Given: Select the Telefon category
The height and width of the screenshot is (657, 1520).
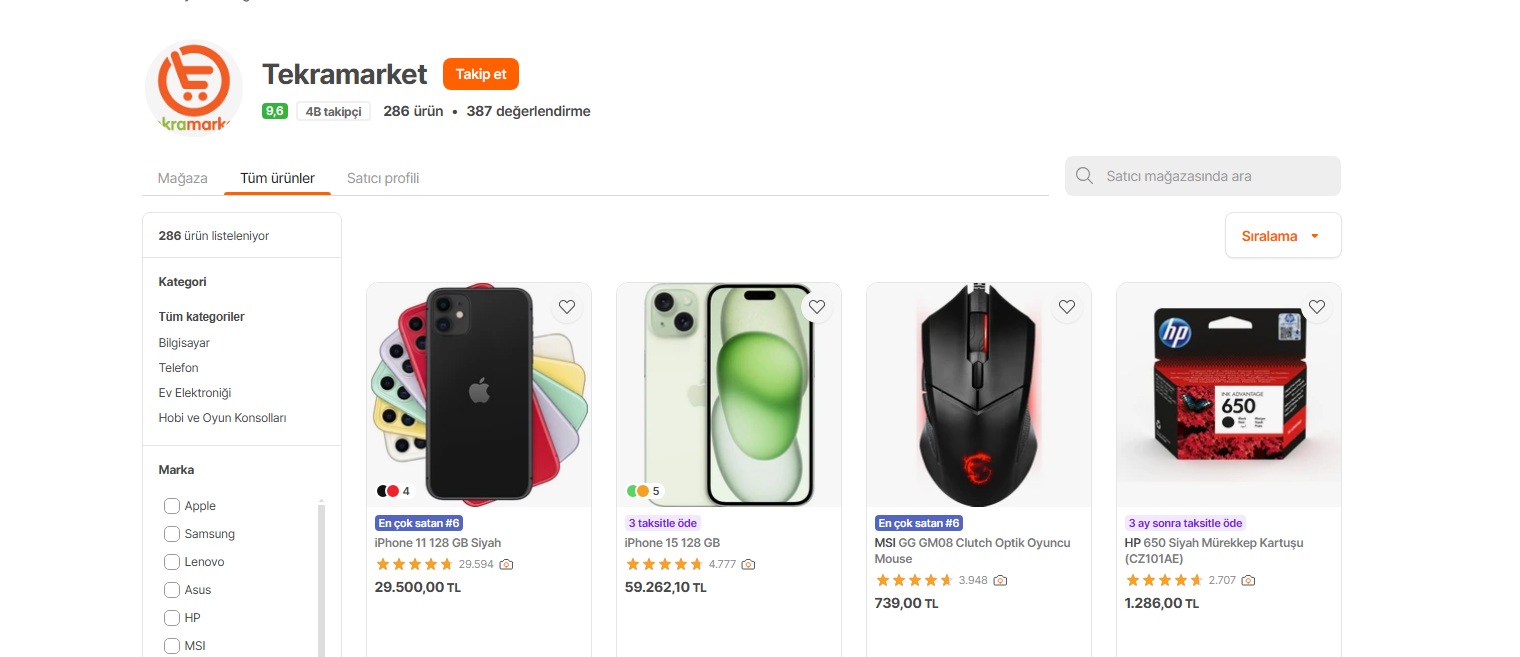Looking at the screenshot, I should tap(179, 368).
